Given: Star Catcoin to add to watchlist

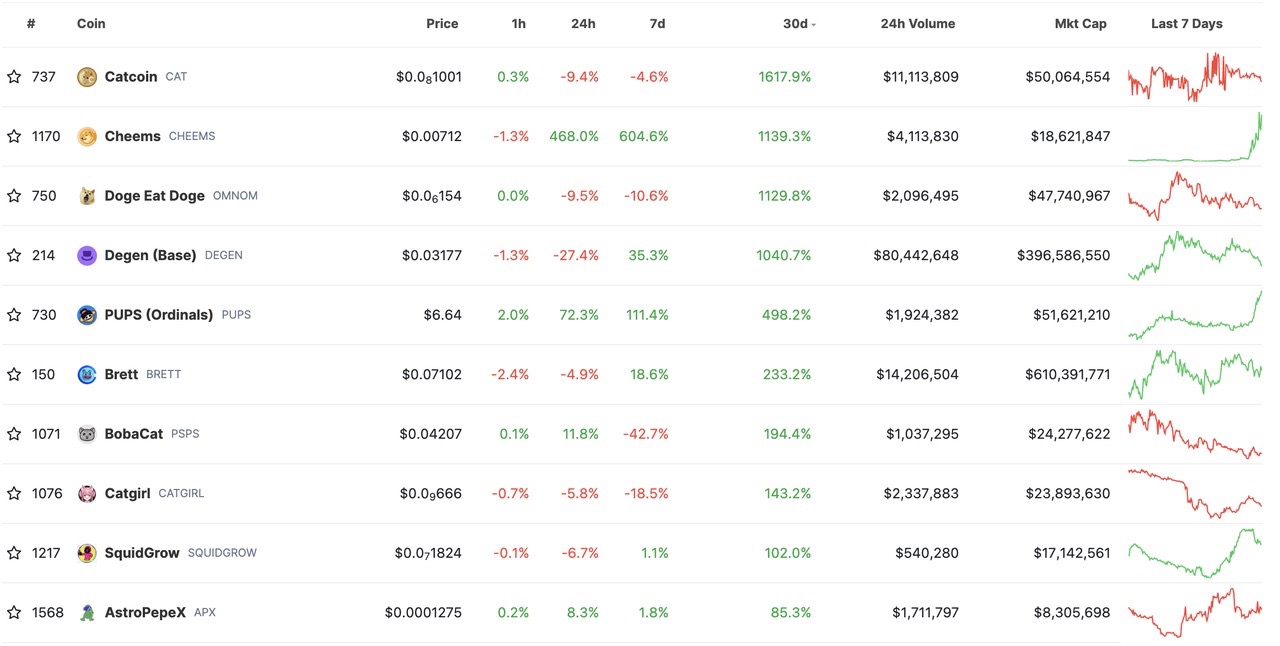Looking at the screenshot, I should coord(14,76).
